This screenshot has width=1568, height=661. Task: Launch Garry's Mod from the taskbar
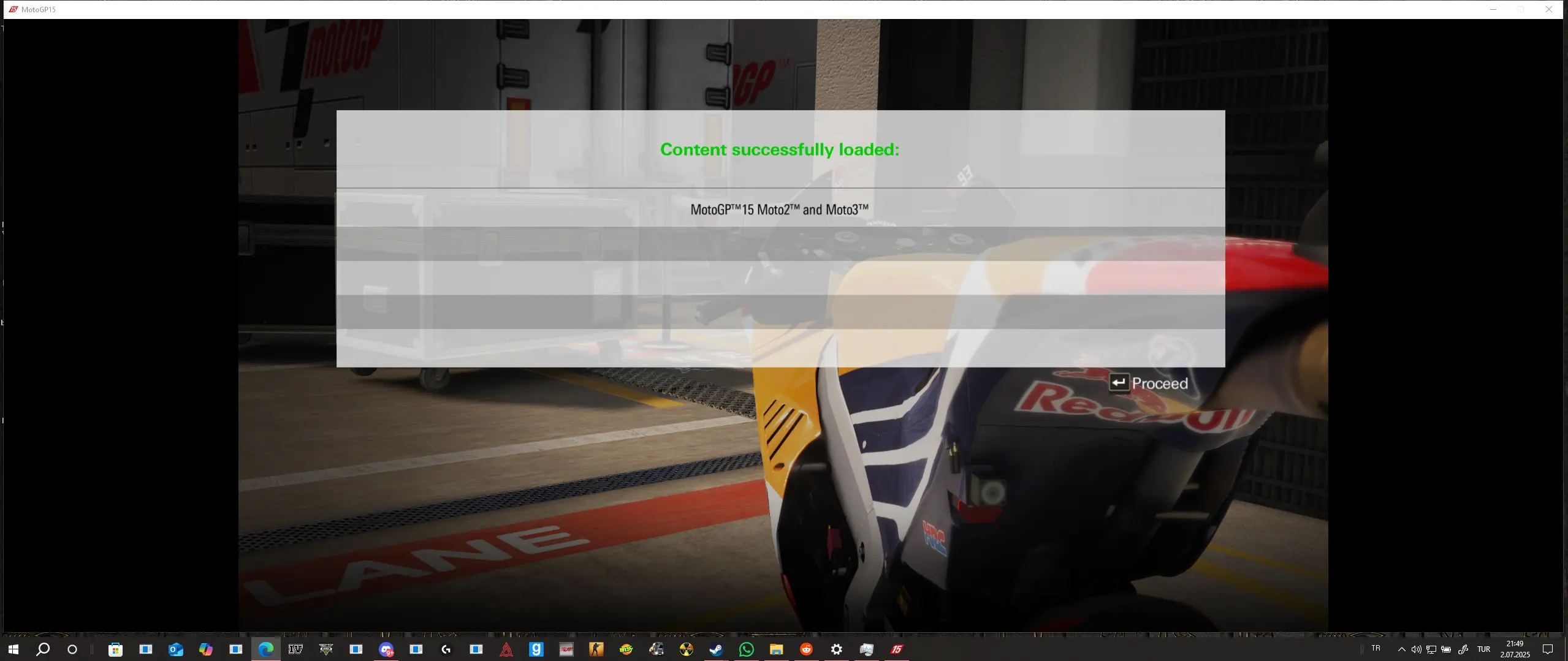tap(536, 649)
